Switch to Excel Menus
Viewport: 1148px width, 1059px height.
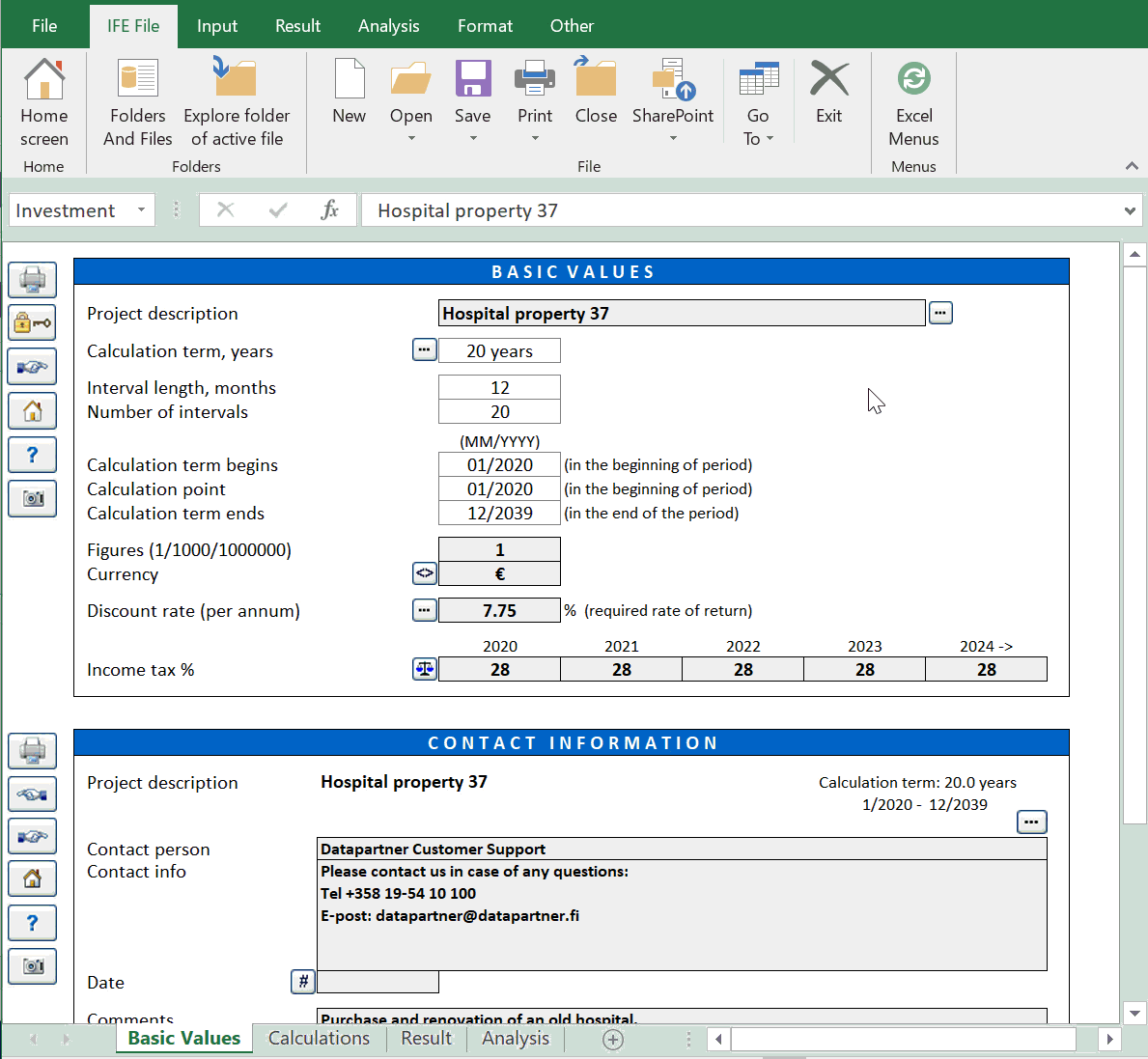pyautogui.click(x=913, y=102)
